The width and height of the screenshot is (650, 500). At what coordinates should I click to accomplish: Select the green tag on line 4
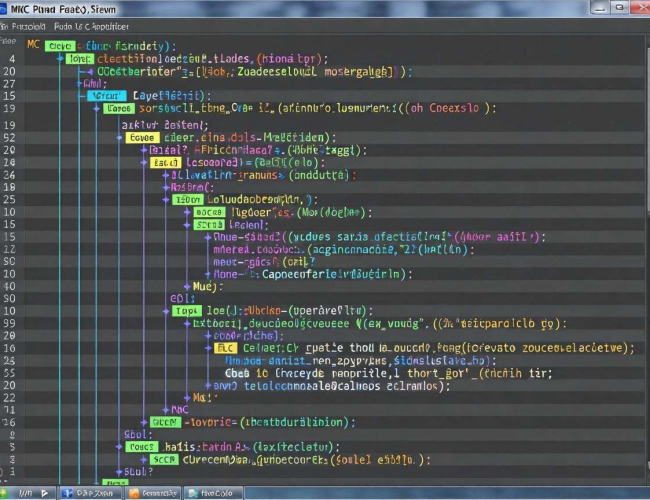[x=80, y=59]
